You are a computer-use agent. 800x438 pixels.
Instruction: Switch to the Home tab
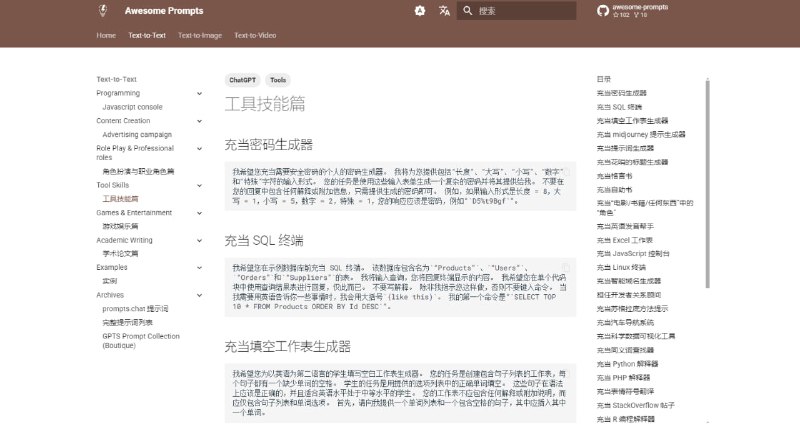[106, 35]
